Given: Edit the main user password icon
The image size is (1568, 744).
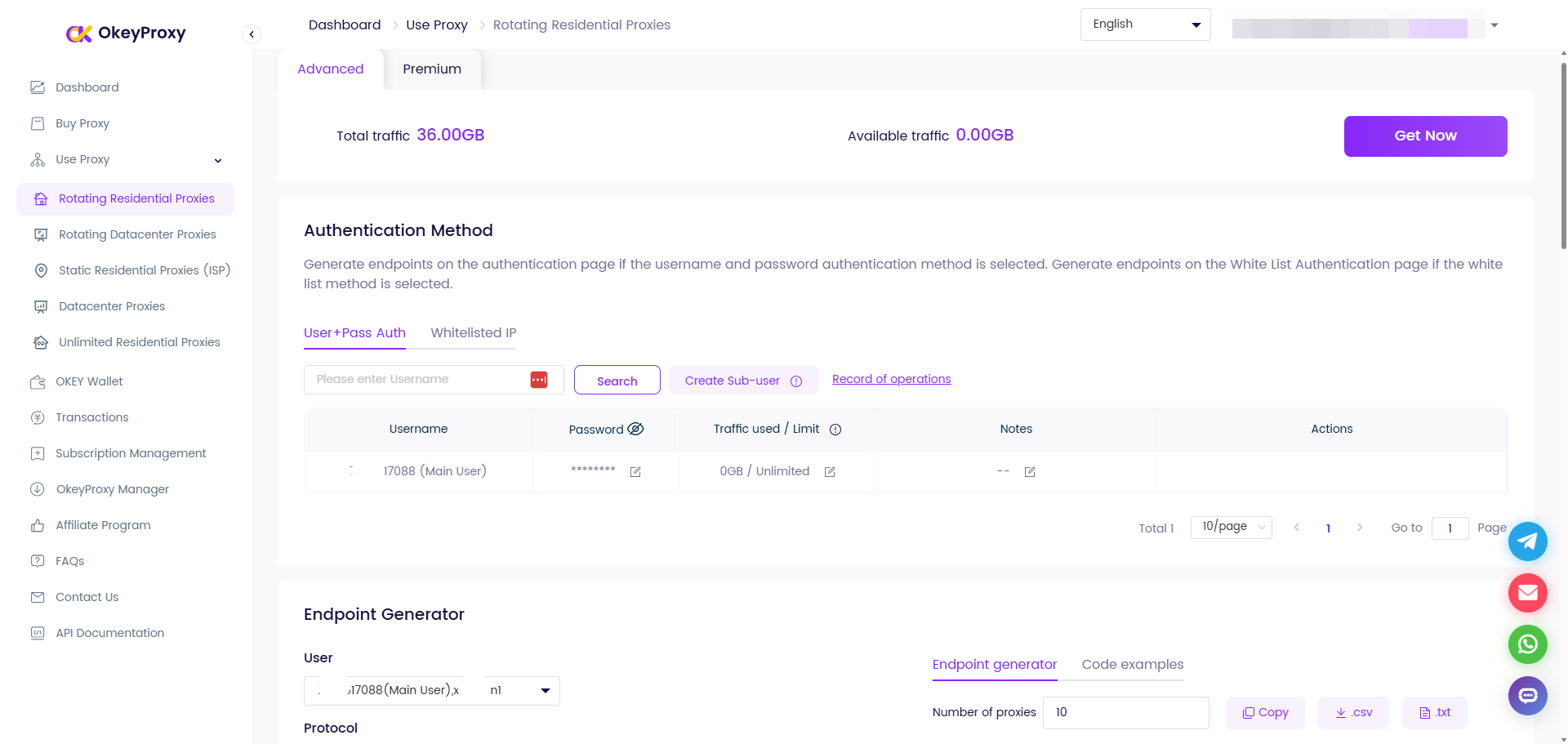Looking at the screenshot, I should pos(635,472).
